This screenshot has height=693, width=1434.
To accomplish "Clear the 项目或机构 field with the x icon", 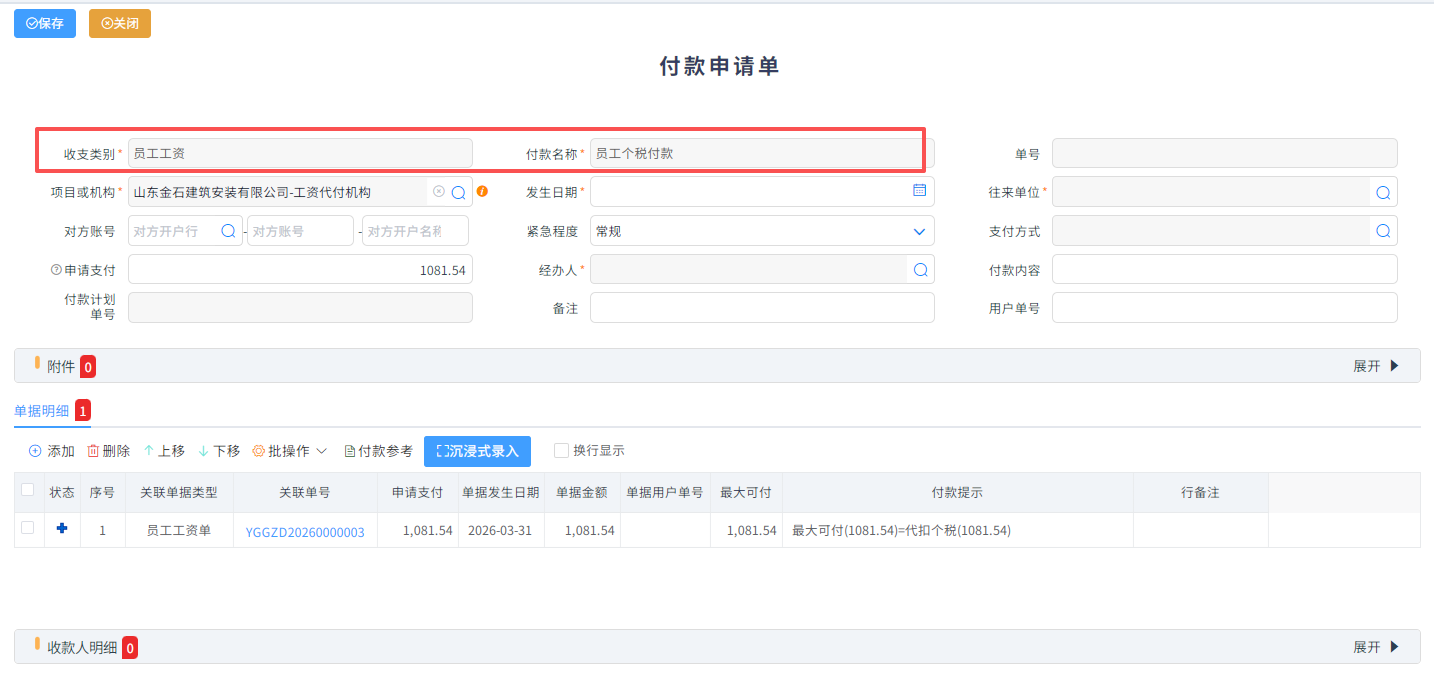I will [438, 191].
